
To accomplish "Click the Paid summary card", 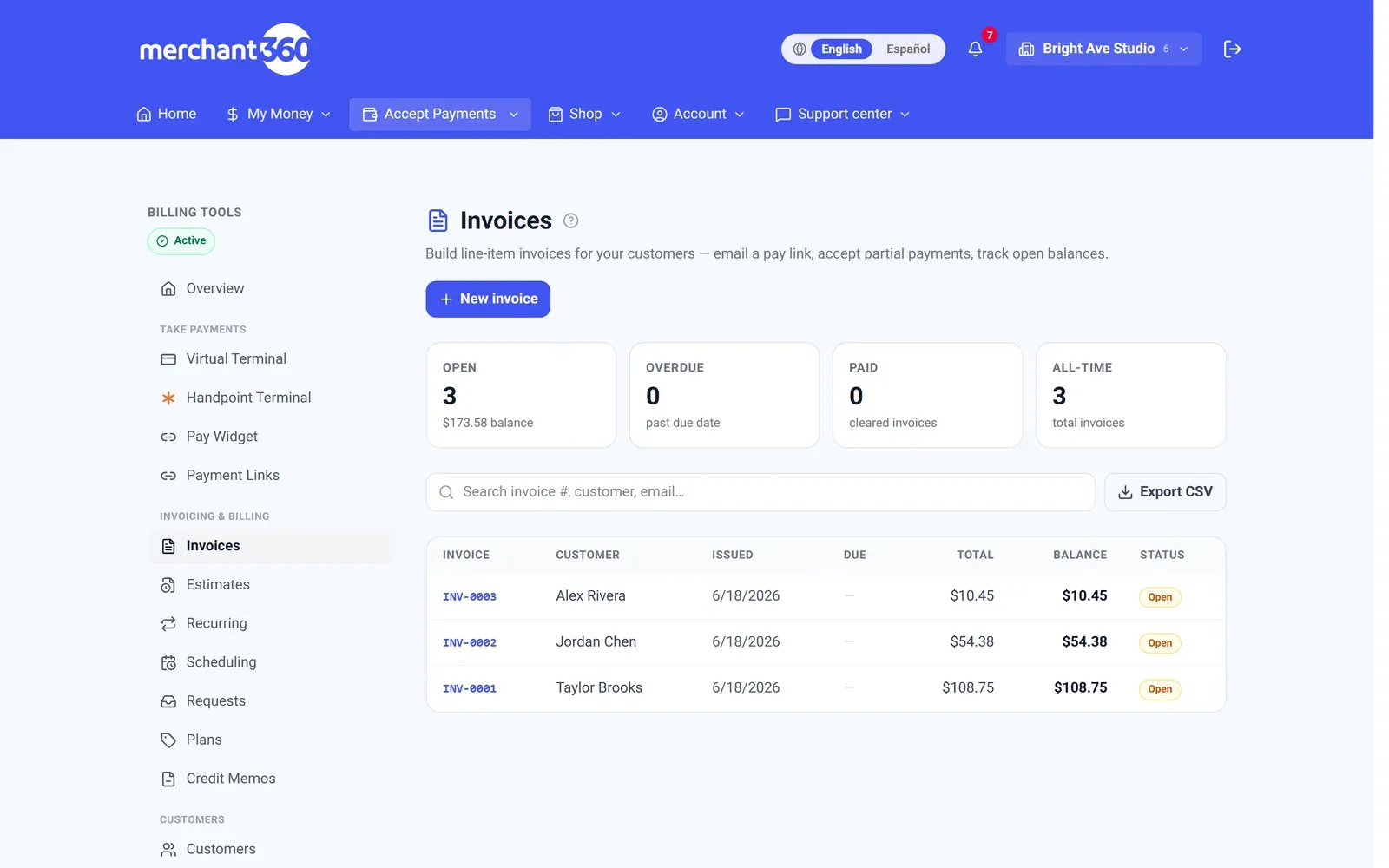I will pyautogui.click(x=927, y=396).
